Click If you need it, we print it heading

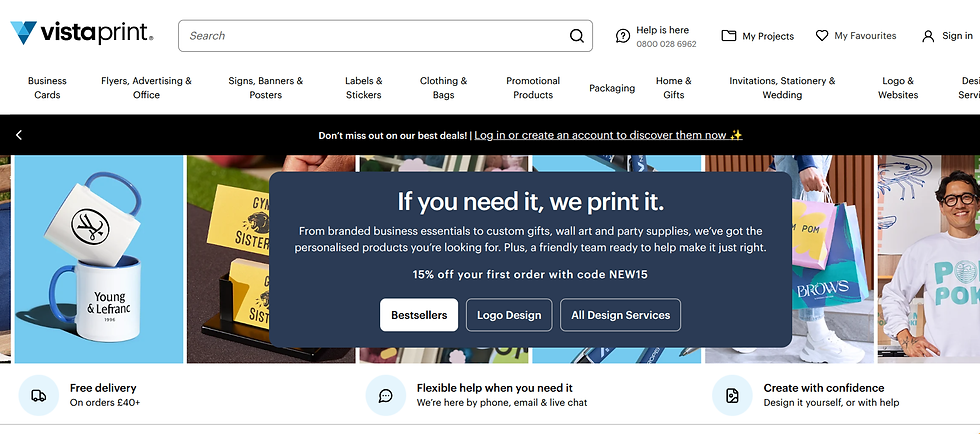[531, 202]
